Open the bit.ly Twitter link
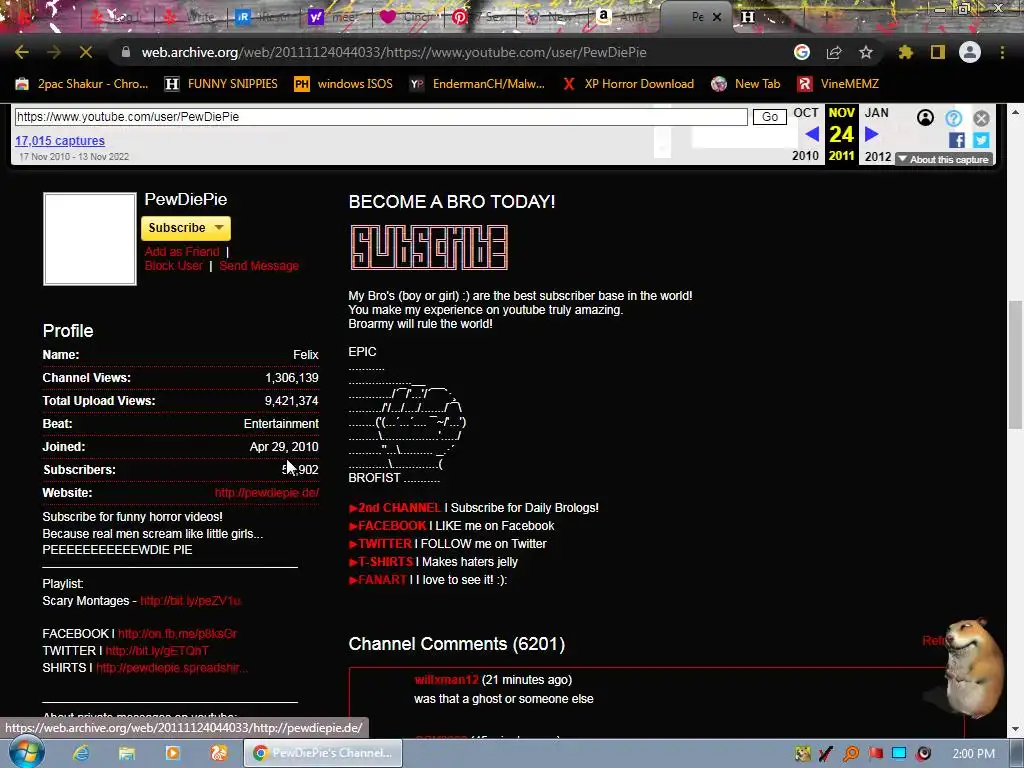Image resolution: width=1024 pixels, height=768 pixels. click(157, 650)
